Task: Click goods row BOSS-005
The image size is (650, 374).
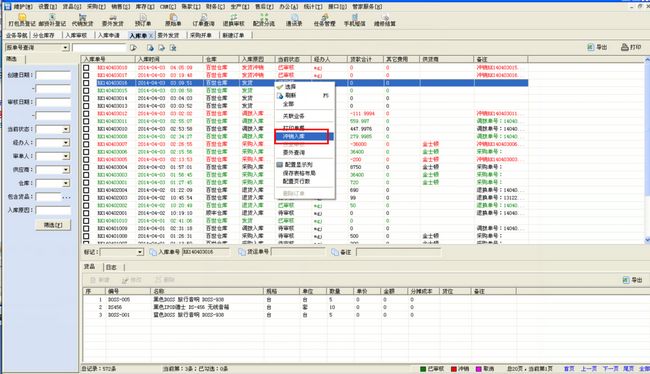Action: point(299,299)
